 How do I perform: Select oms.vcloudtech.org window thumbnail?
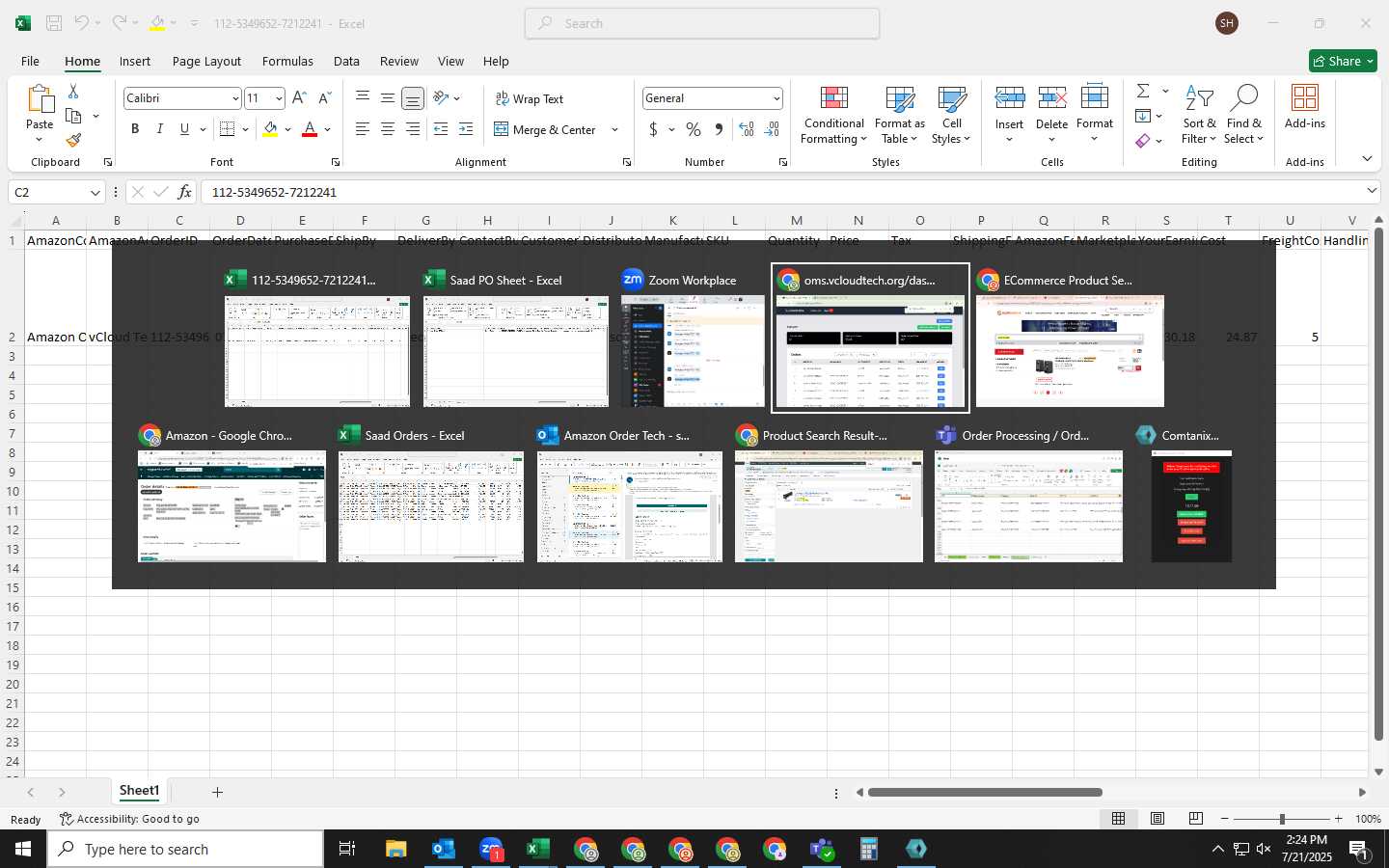(870, 338)
